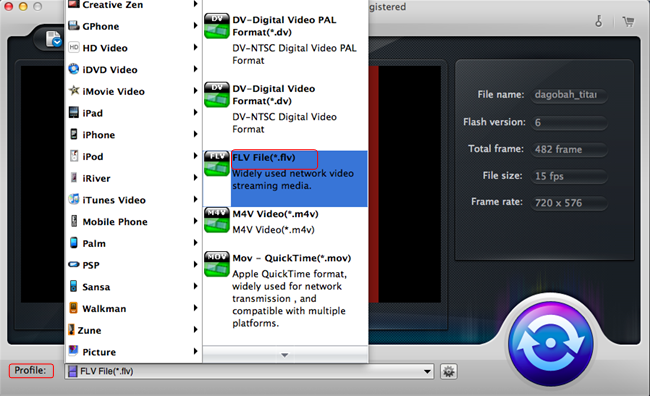The image size is (650, 396).
Task: Click the Flash version field showing 6
Action: [x=569, y=122]
